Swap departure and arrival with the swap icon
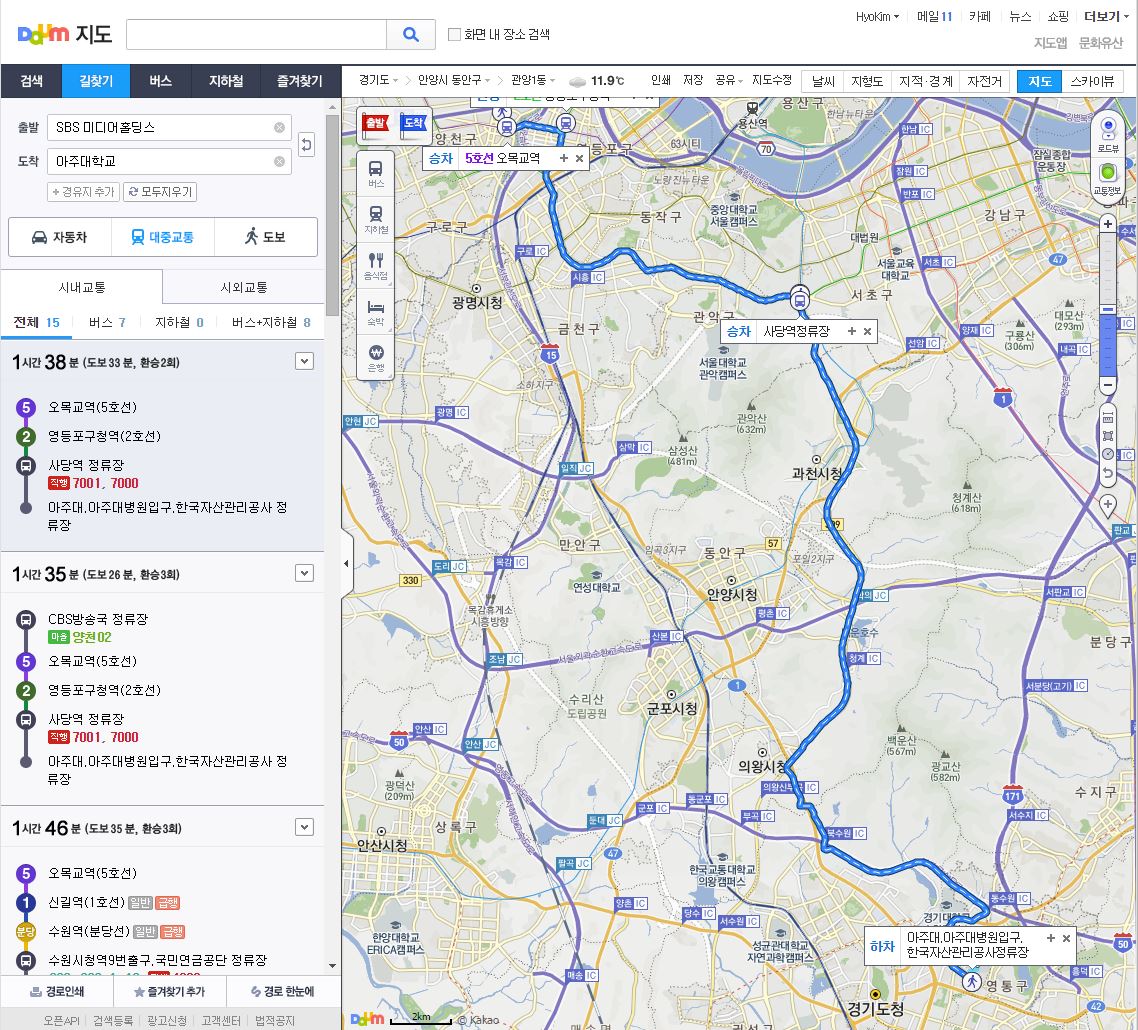Viewport: 1138px width, 1030px height. coord(307,145)
